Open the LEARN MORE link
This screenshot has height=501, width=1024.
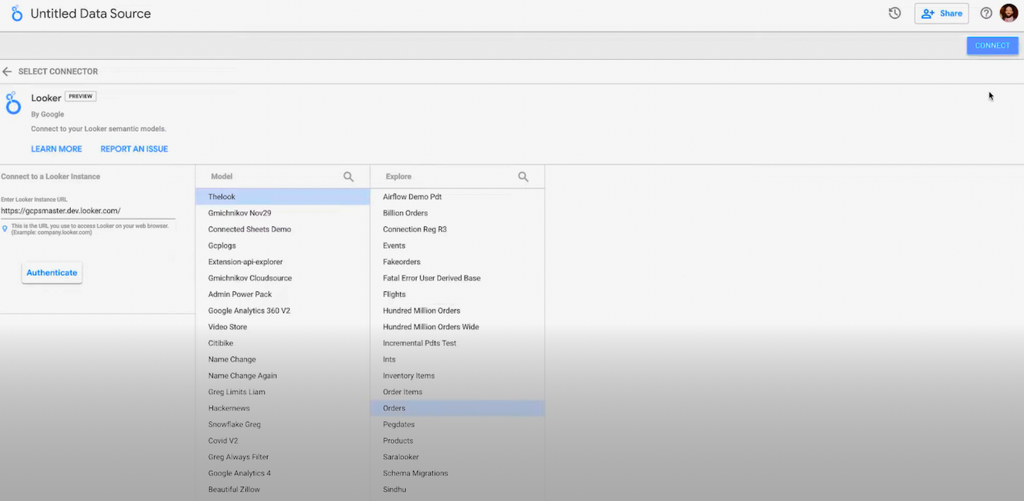[x=57, y=149]
